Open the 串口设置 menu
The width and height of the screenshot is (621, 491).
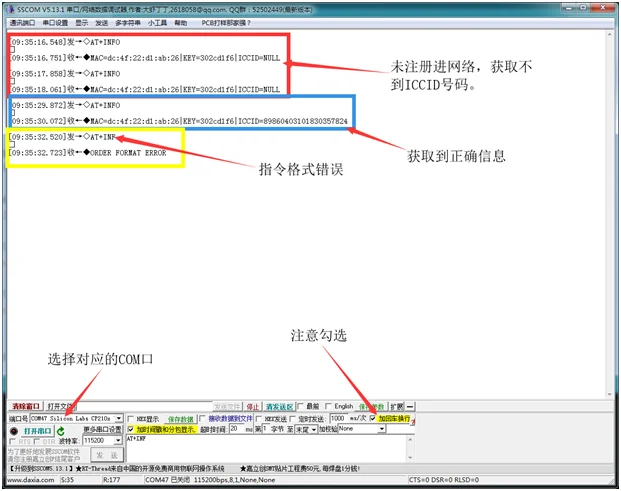tap(55, 23)
